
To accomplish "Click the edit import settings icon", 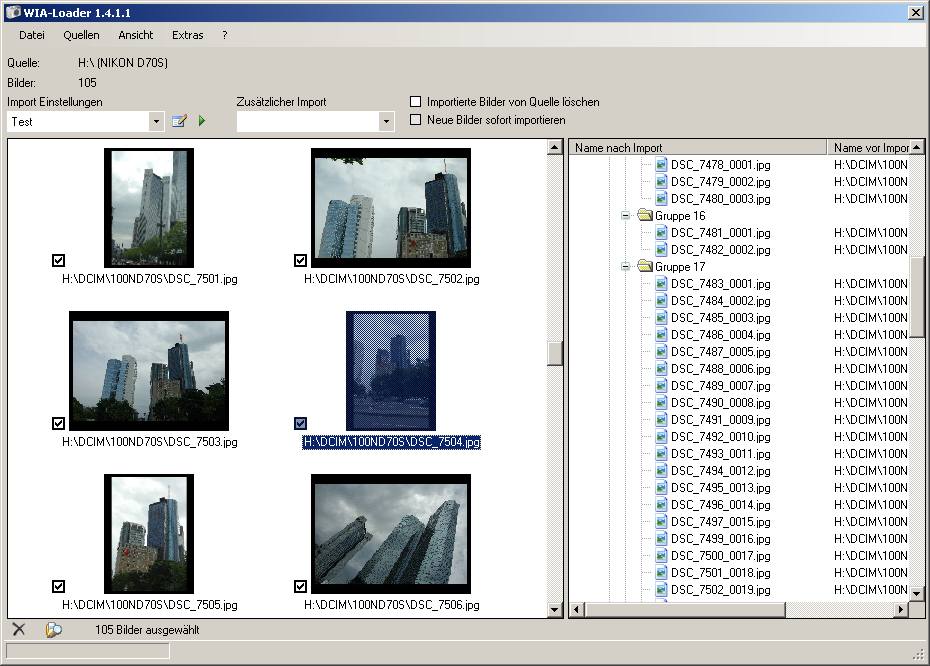I will [180, 121].
